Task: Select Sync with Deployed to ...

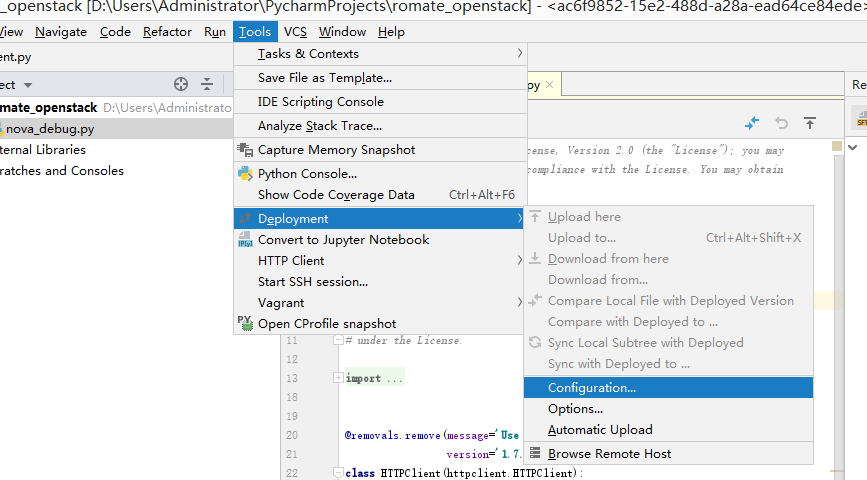Action: click(x=668, y=364)
